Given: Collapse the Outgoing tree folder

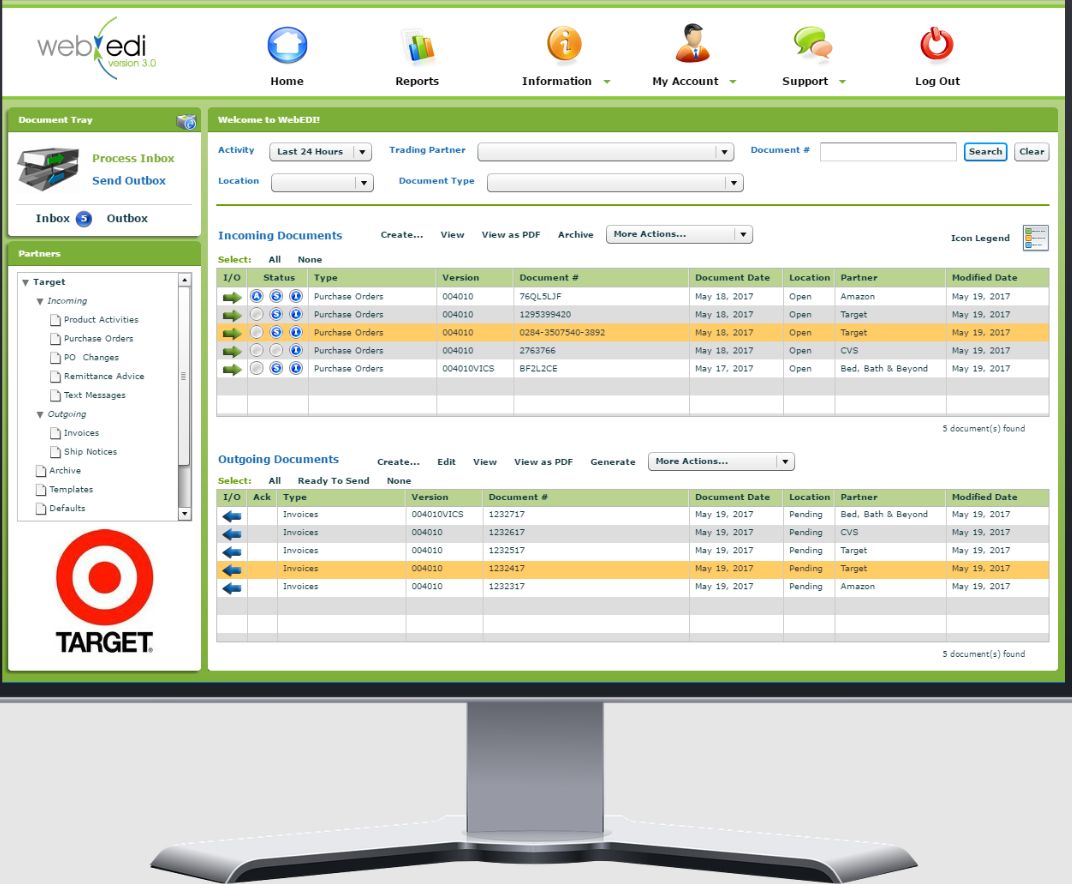Looking at the screenshot, I should (40, 415).
